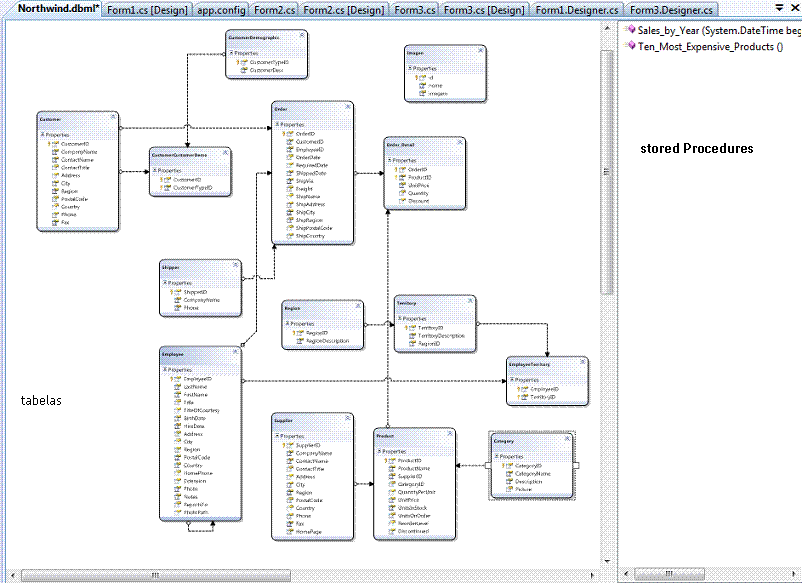Image resolution: width=802 pixels, height=583 pixels.
Task: Click the Discontinued property icon in Product entity
Action: click(x=392, y=531)
